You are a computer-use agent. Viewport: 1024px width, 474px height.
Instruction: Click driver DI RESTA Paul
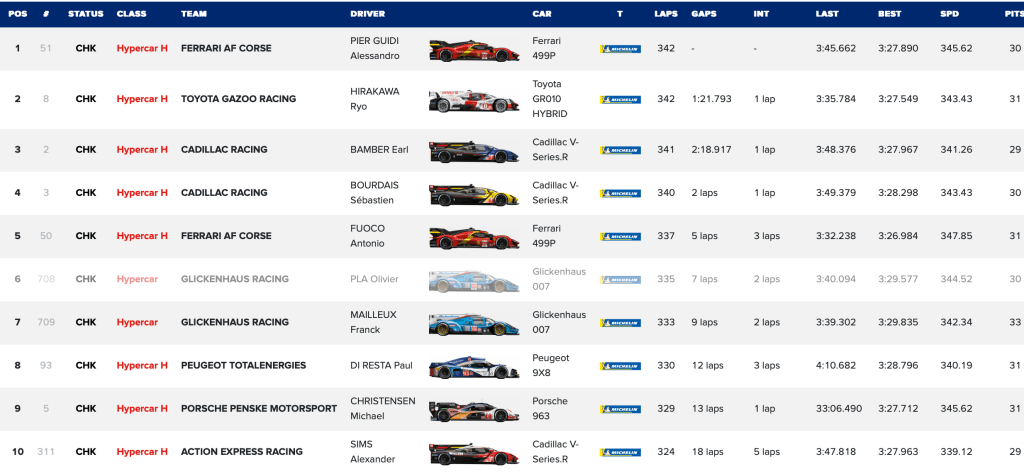point(381,365)
